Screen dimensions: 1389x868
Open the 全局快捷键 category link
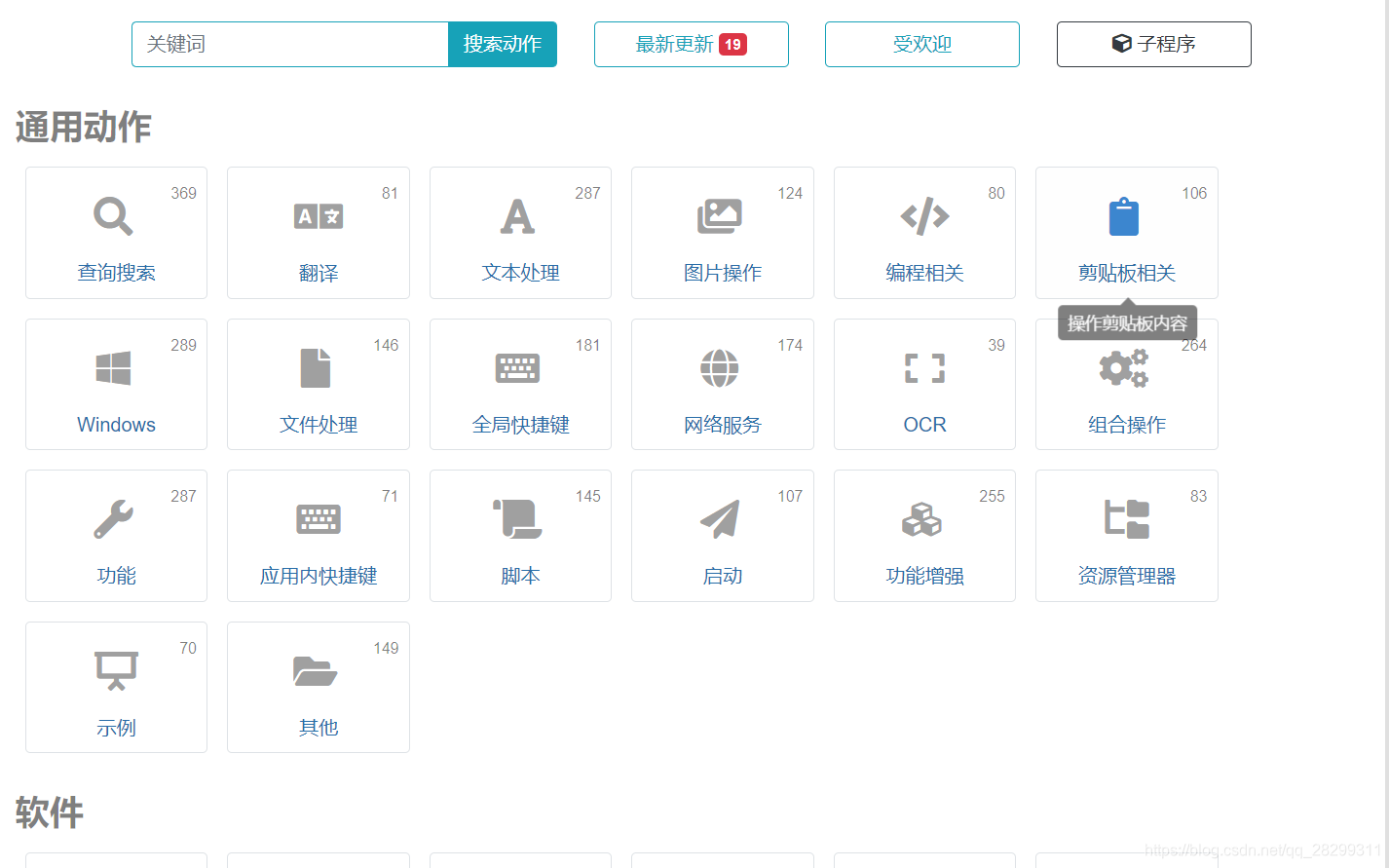tap(520, 425)
